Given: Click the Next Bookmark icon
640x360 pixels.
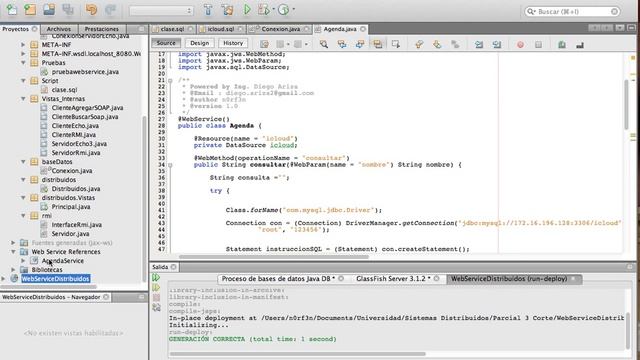Looking at the screenshot, I should [437, 44].
